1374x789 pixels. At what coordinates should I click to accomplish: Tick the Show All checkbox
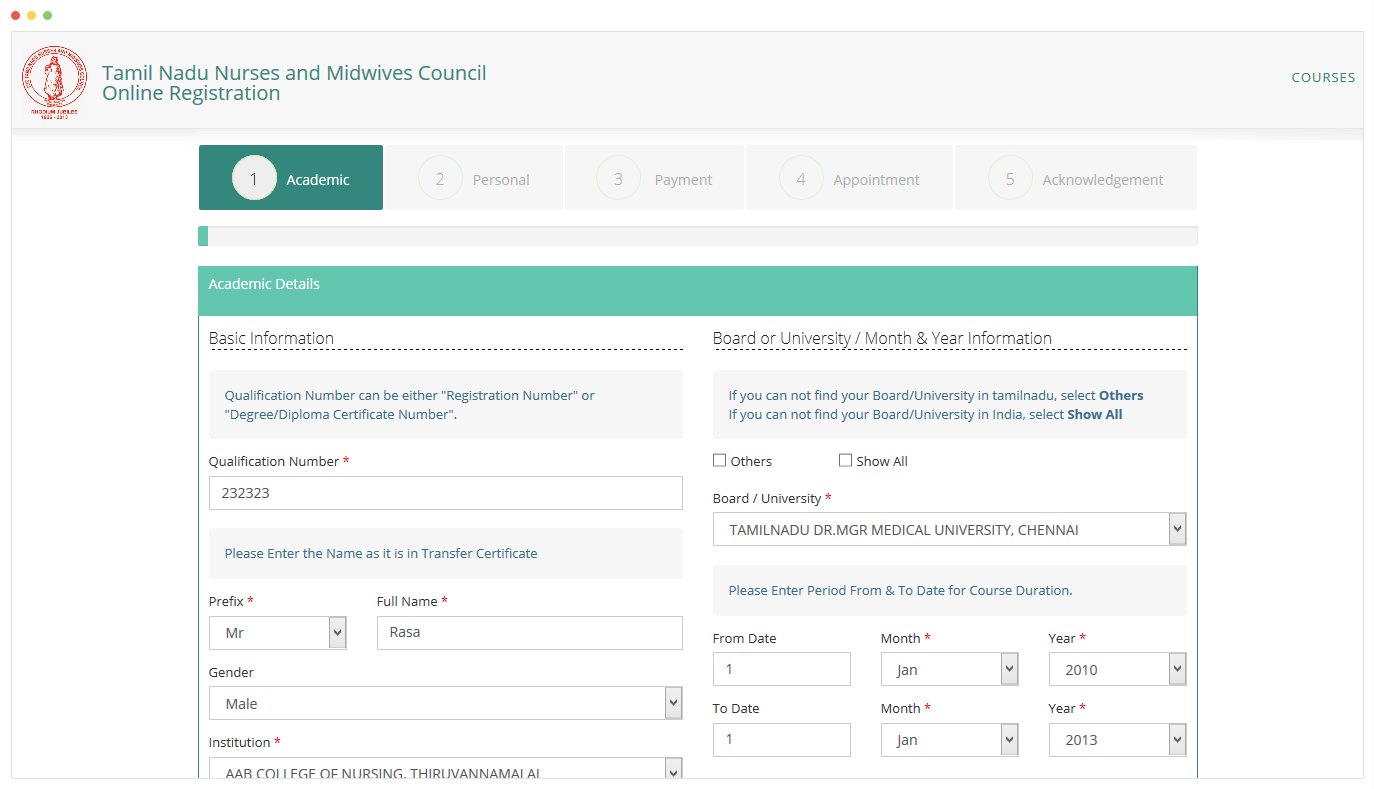point(845,461)
